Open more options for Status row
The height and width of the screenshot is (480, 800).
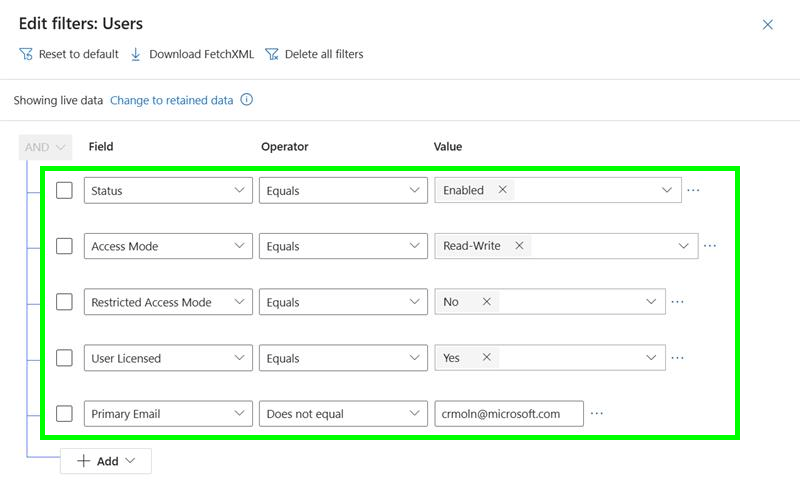[x=692, y=190]
